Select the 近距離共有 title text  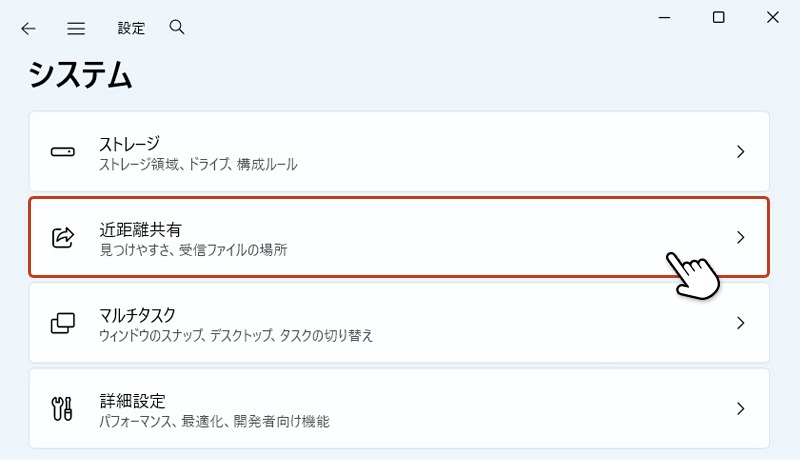[140, 229]
